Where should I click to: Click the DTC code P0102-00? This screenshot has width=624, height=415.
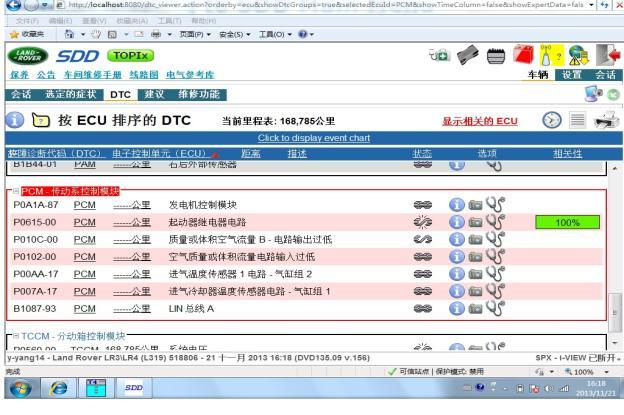click(x=35, y=257)
